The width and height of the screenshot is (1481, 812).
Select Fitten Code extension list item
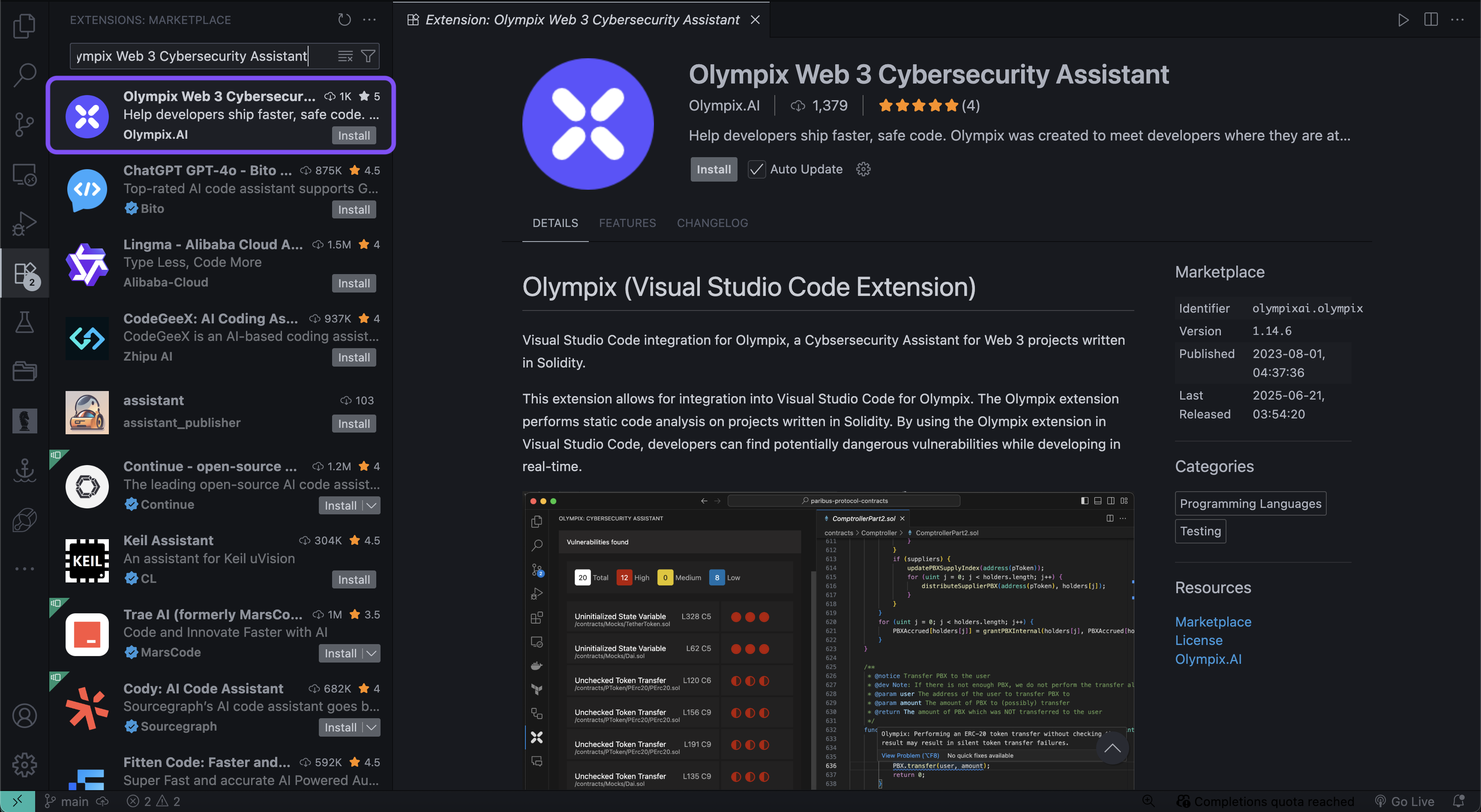[222, 771]
